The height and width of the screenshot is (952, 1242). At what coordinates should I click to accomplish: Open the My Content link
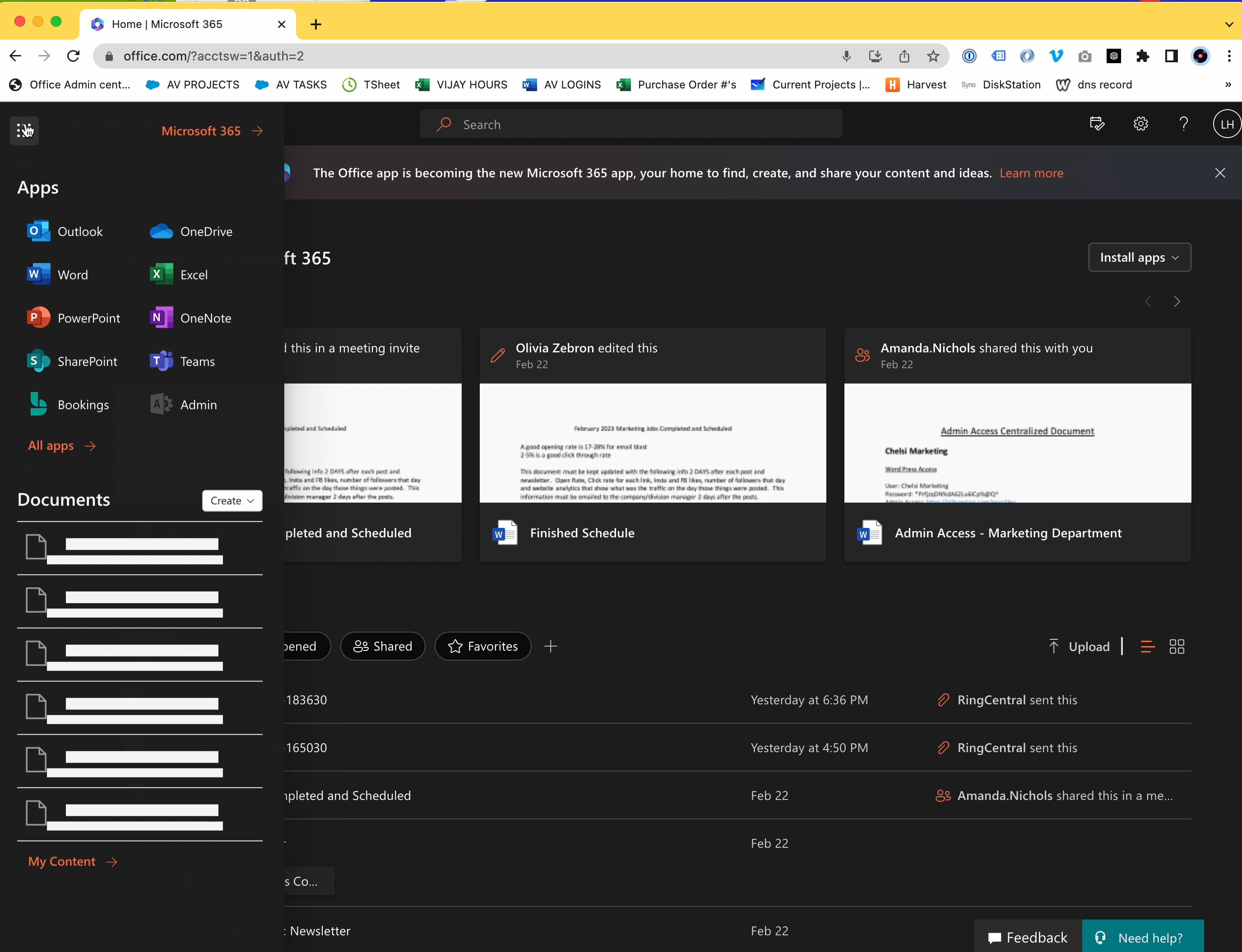[73, 861]
